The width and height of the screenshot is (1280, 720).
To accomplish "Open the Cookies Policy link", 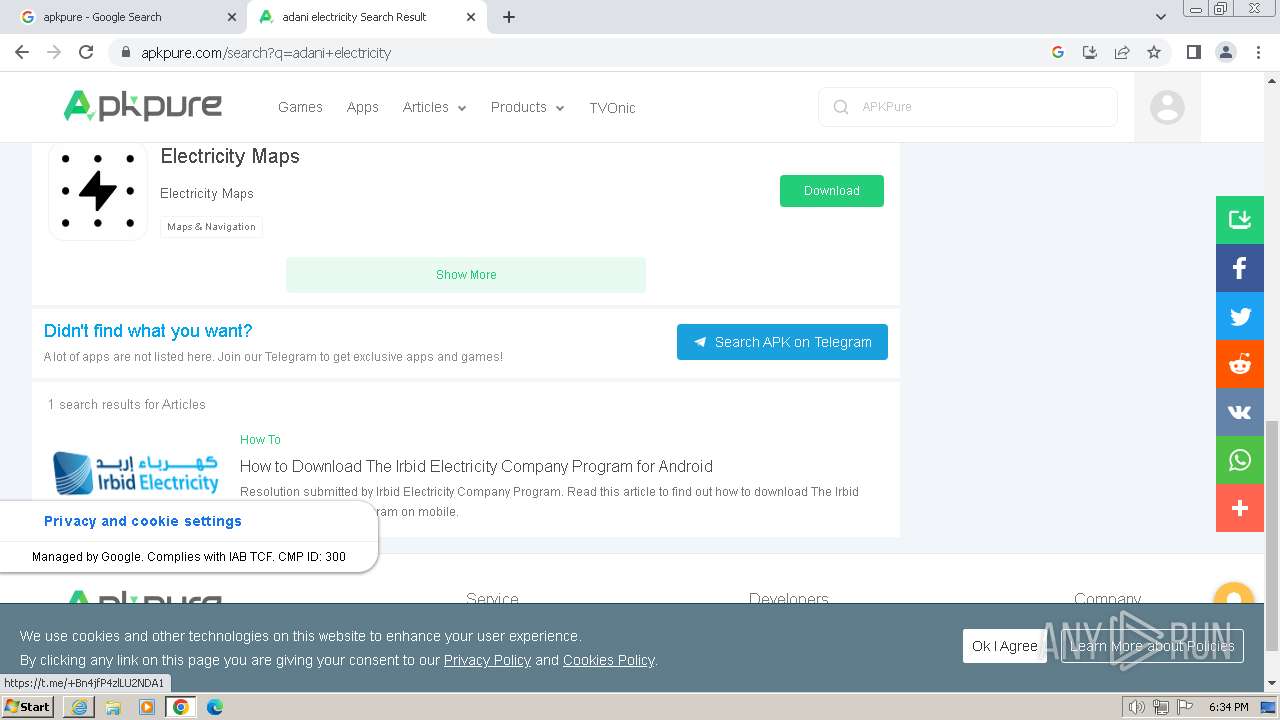I will click(608, 660).
